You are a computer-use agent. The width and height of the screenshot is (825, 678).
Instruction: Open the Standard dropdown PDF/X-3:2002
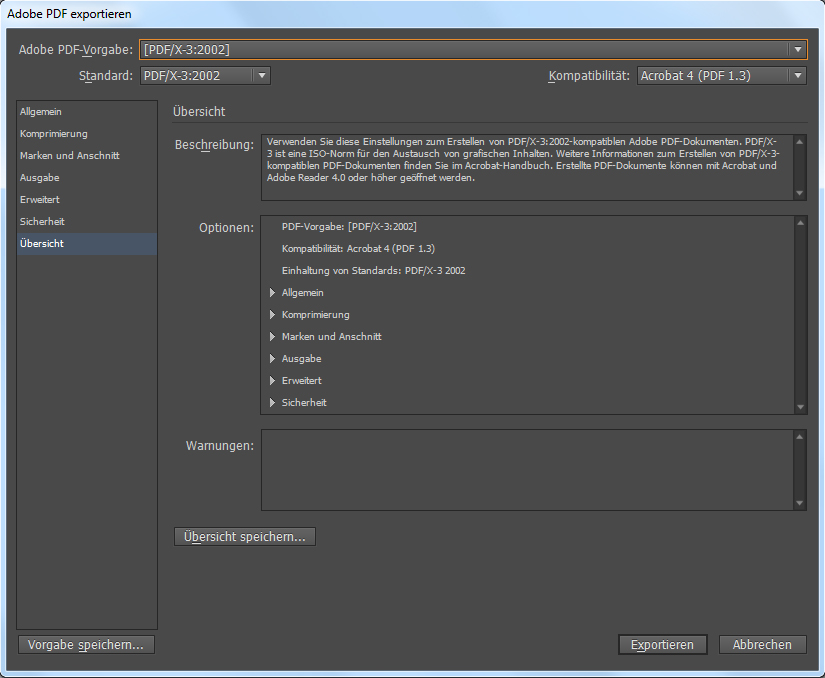pos(205,75)
